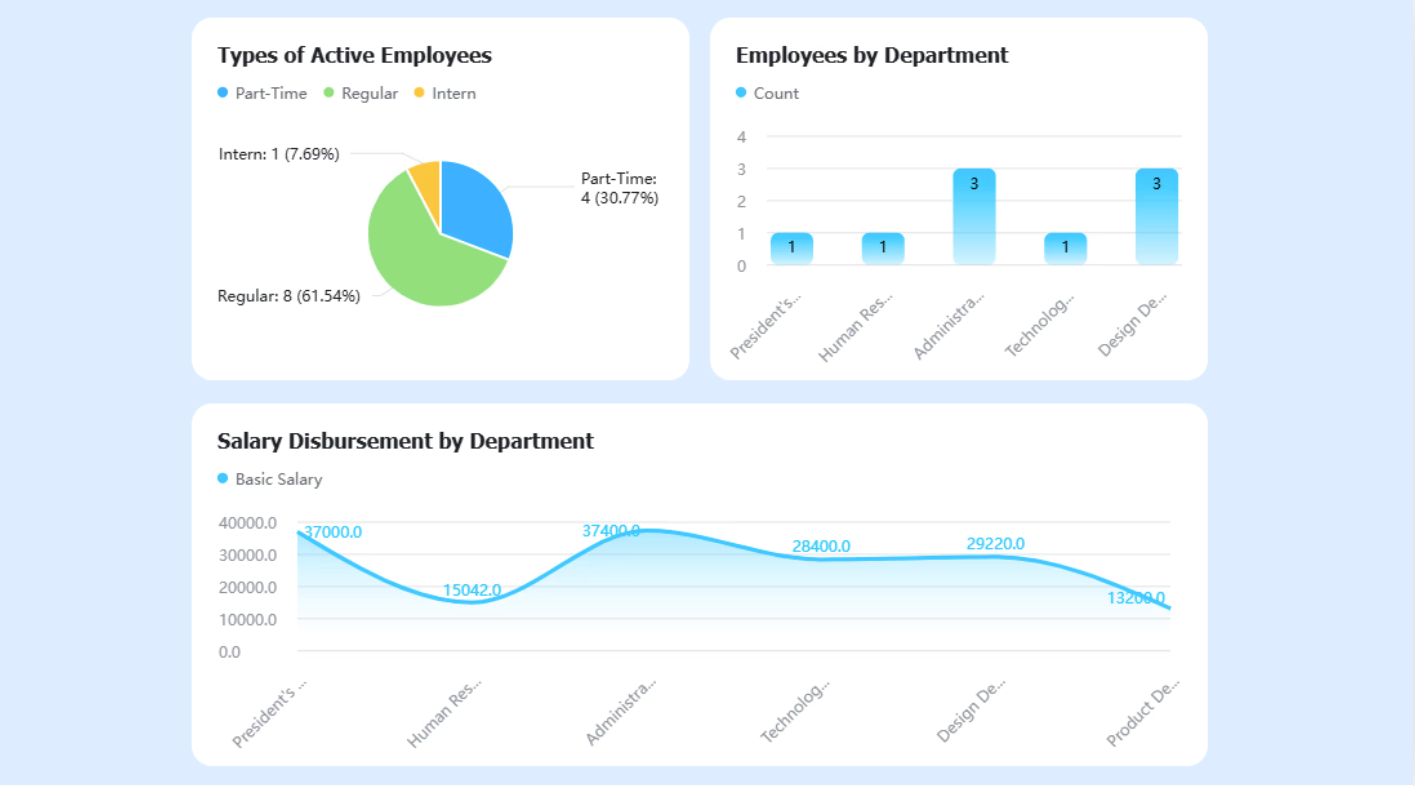Click the 37000.0 salary data label
This screenshot has width=1415, height=786.
(333, 532)
